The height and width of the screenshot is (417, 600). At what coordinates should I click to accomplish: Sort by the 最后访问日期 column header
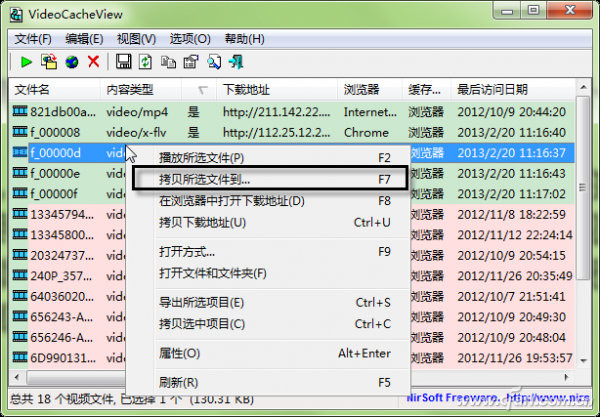(x=513, y=90)
